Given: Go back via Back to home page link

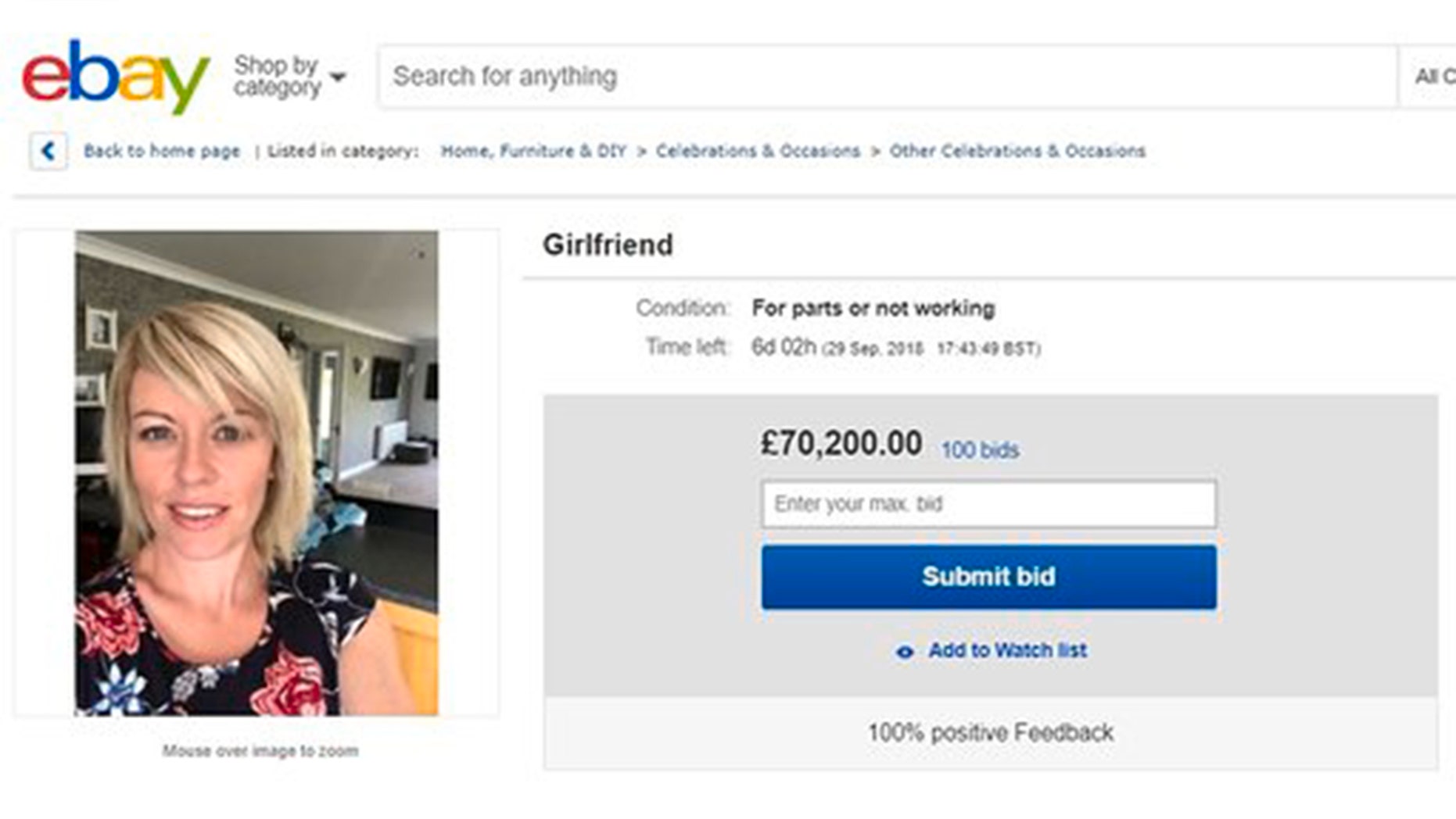Looking at the screenshot, I should (x=162, y=151).
